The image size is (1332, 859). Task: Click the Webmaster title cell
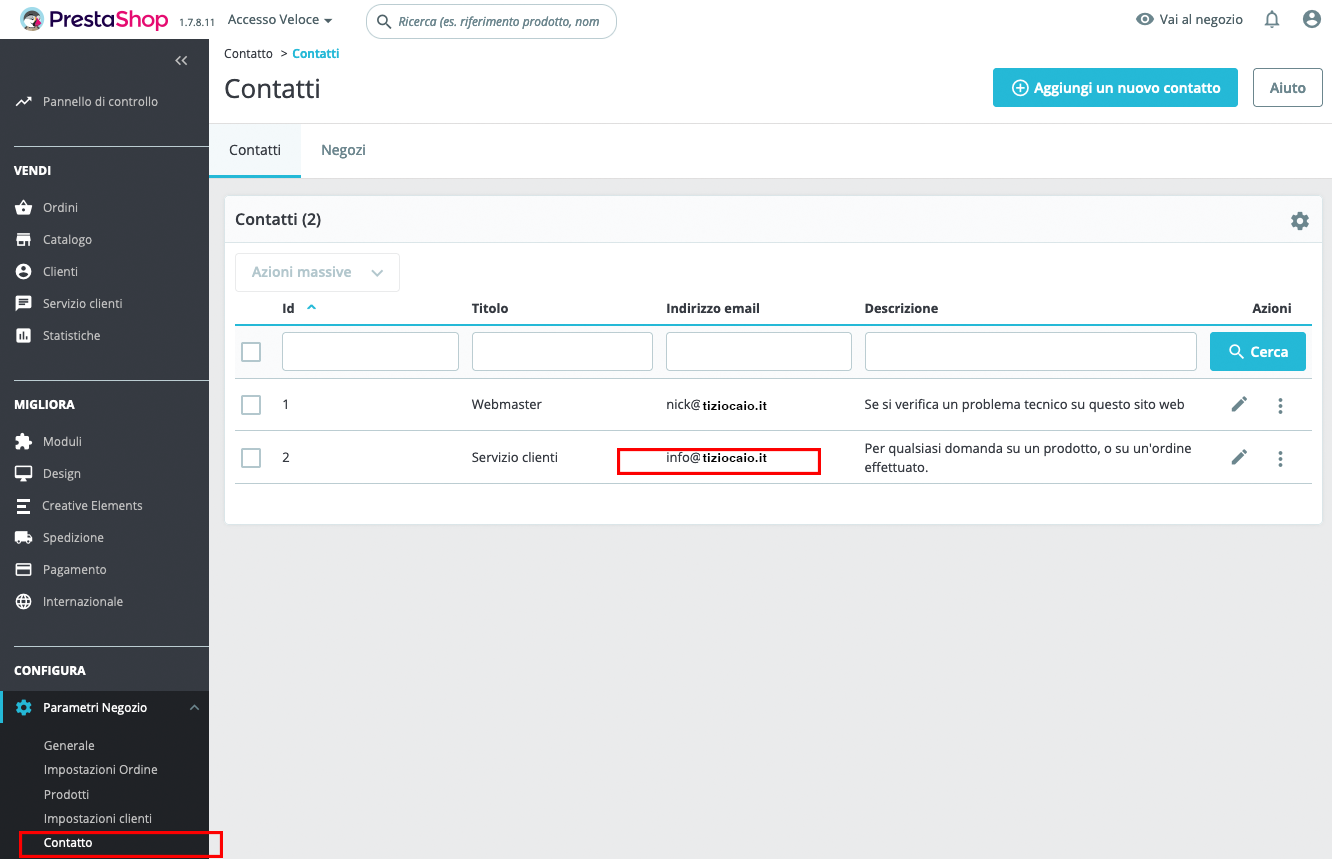coord(507,405)
